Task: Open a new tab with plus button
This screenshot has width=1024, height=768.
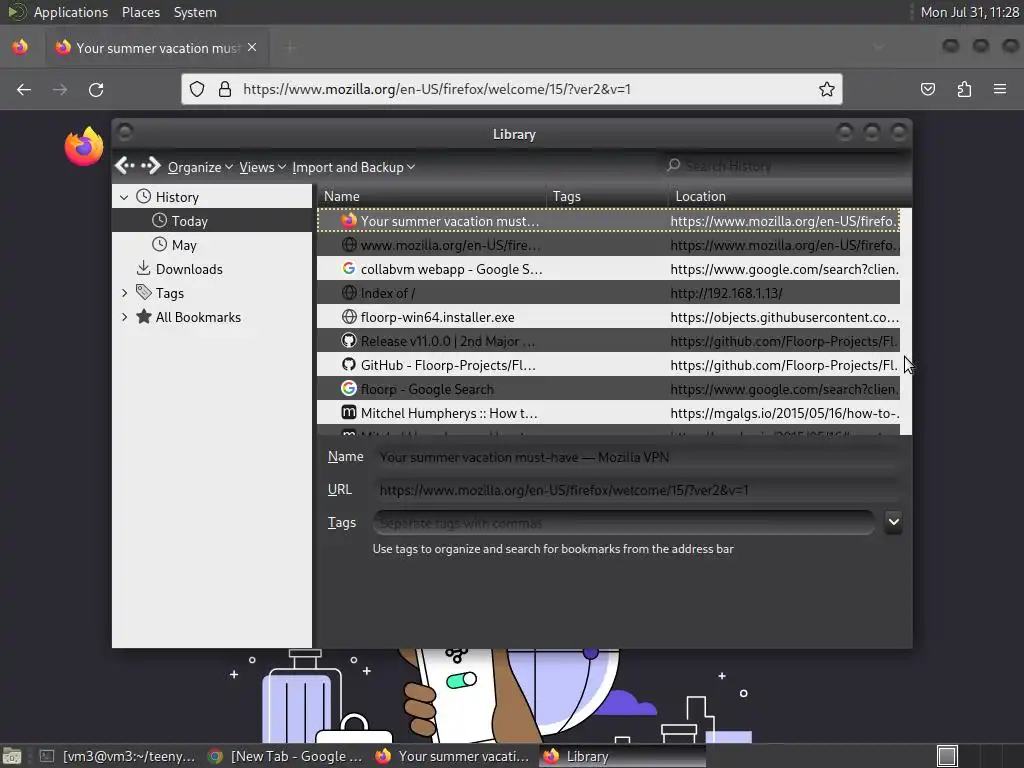Action: pyautogui.click(x=290, y=47)
